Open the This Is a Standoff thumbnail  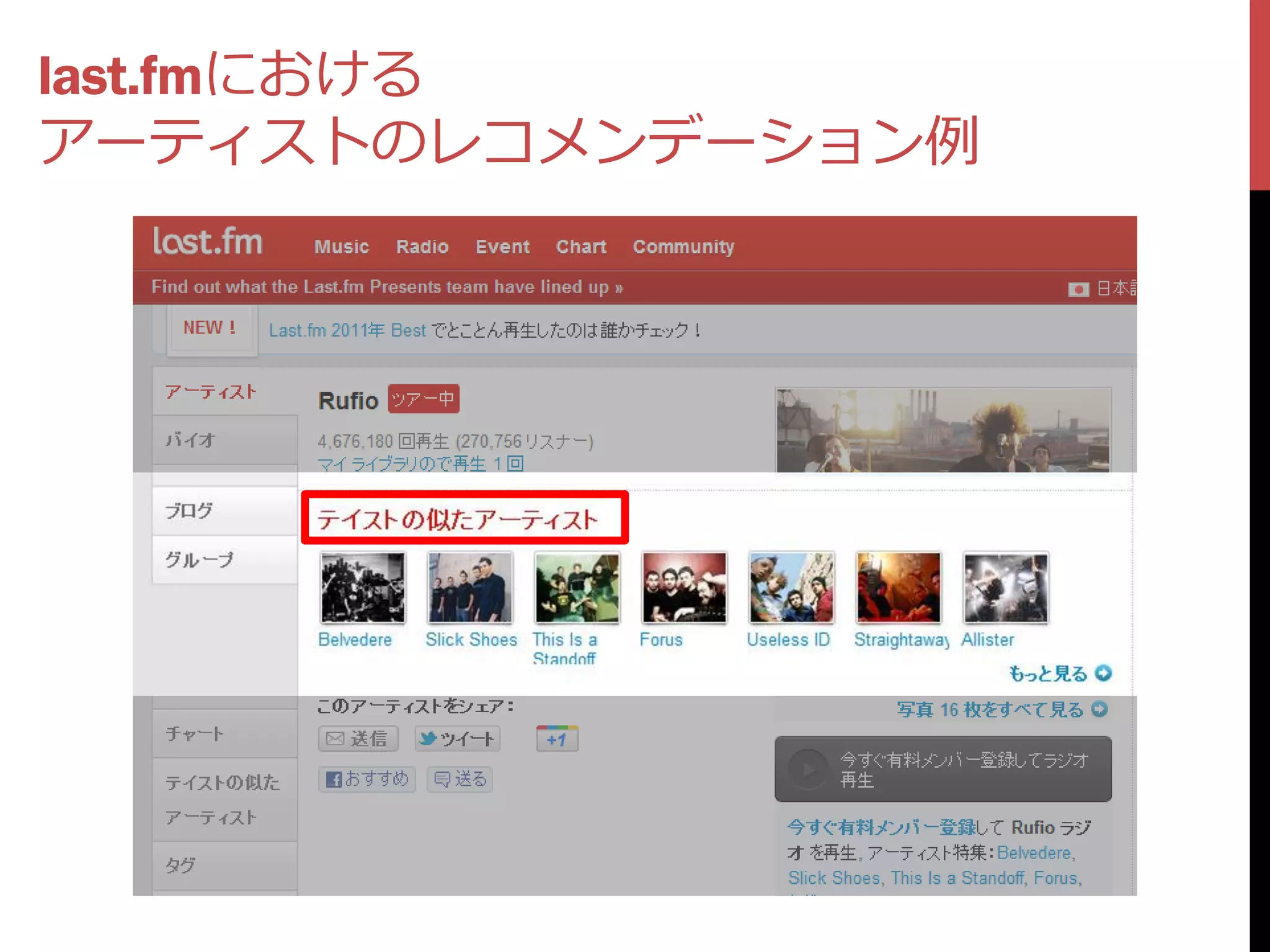577,588
